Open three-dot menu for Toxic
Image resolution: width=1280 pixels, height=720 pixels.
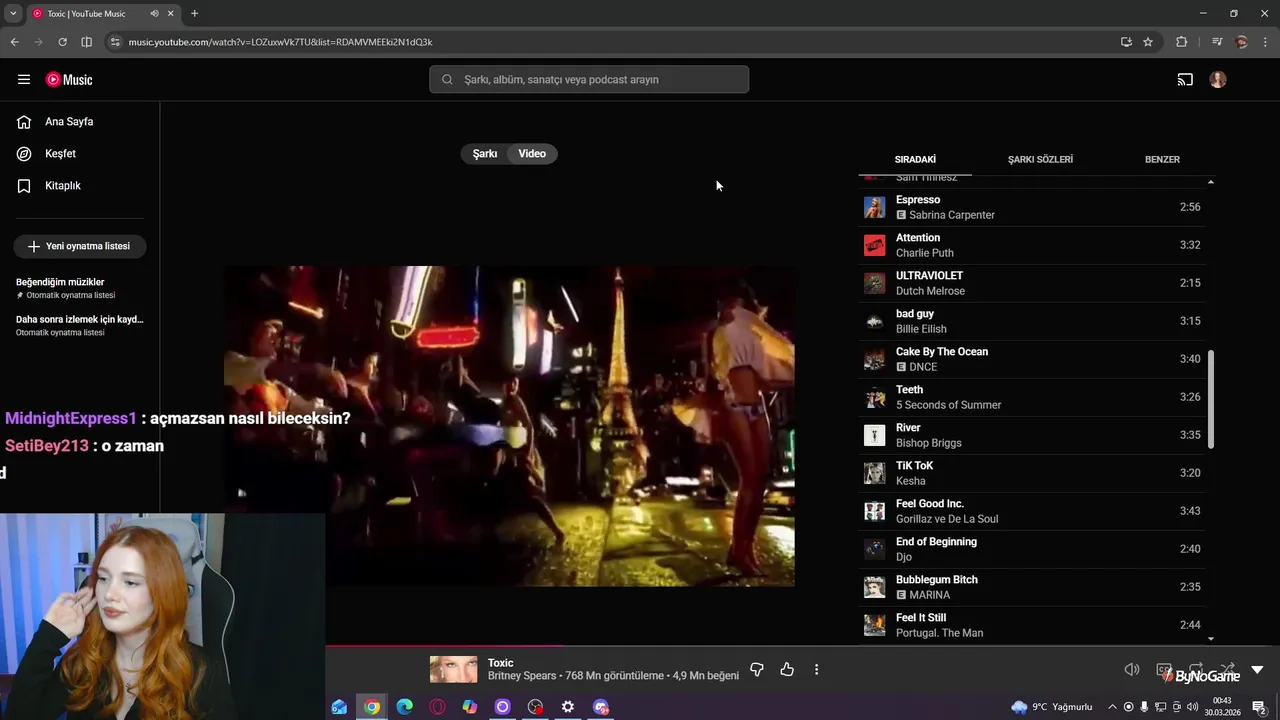816,669
